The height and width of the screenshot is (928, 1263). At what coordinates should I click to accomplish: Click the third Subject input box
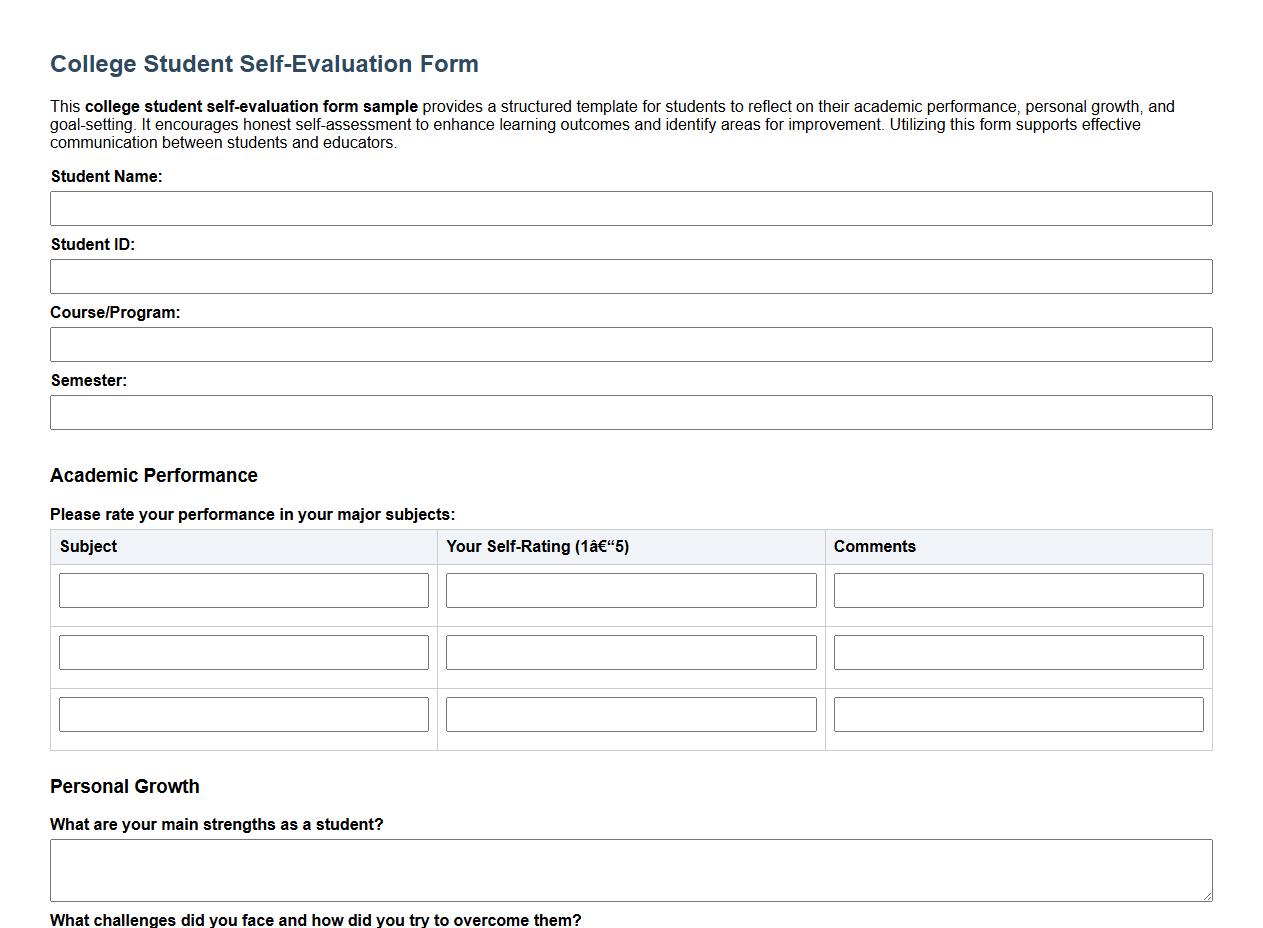(244, 714)
